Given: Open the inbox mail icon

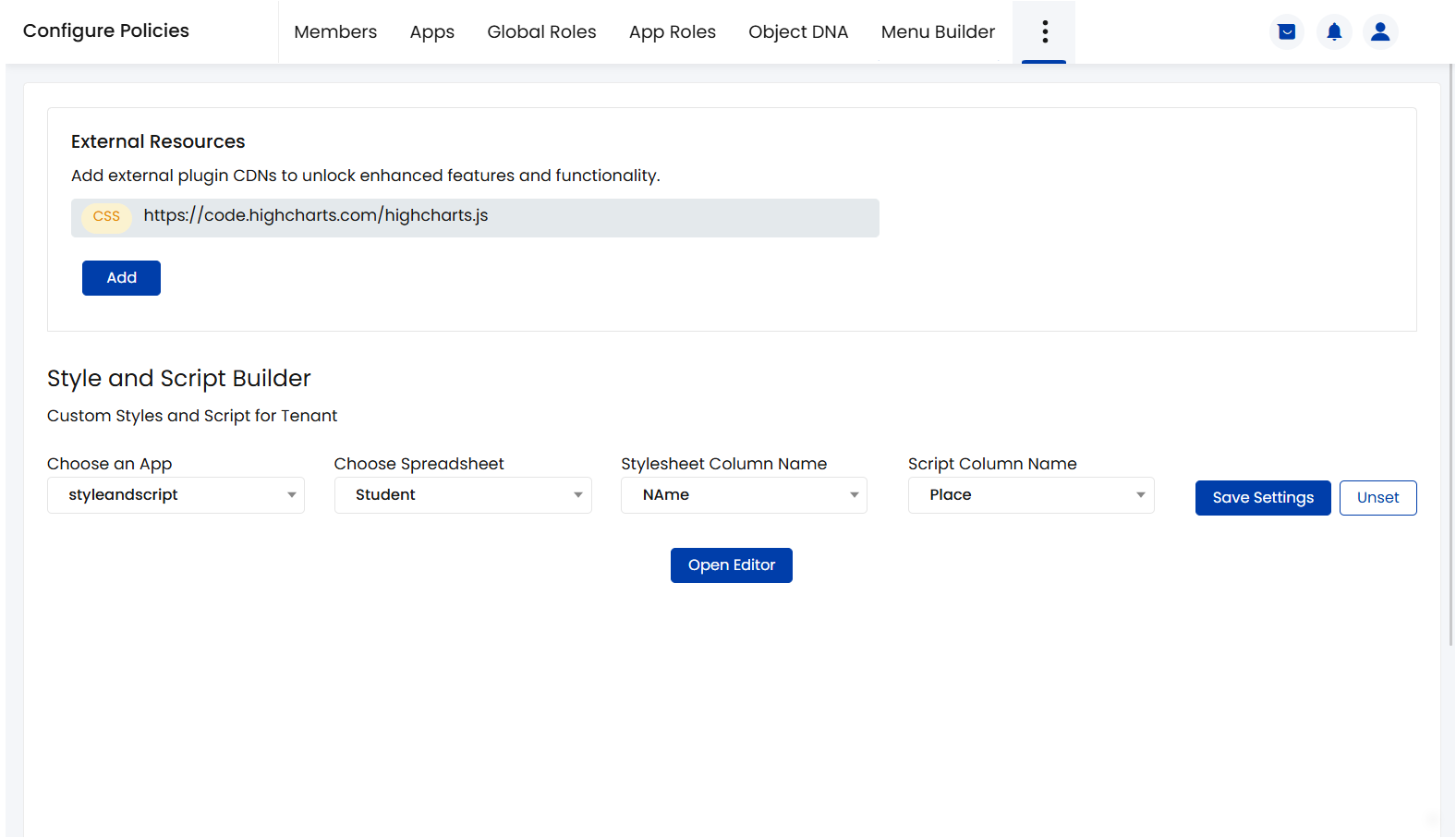Looking at the screenshot, I should pyautogui.click(x=1286, y=32).
